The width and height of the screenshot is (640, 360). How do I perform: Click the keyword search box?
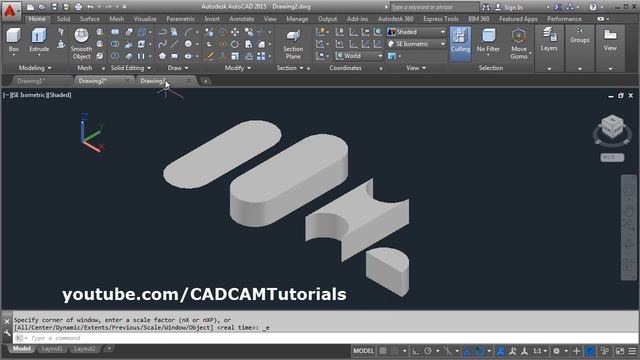(434, 7)
